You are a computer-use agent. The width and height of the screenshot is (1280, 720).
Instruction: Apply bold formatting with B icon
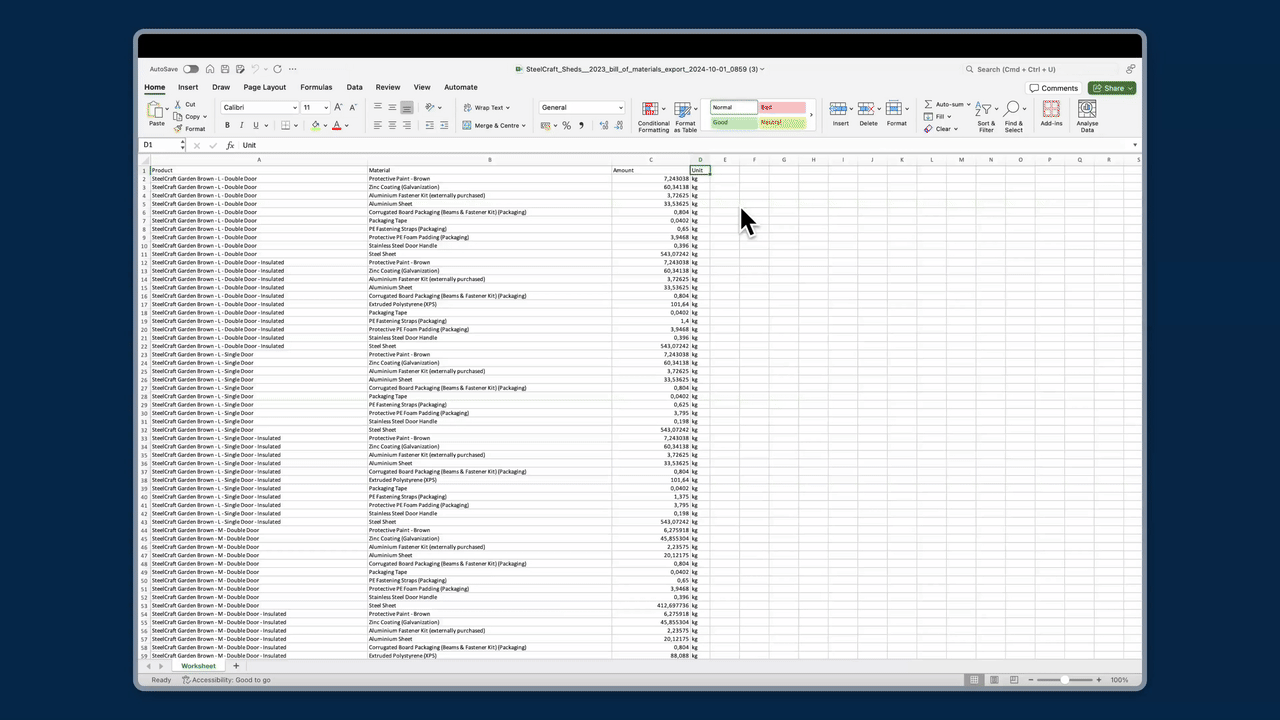(x=227, y=126)
